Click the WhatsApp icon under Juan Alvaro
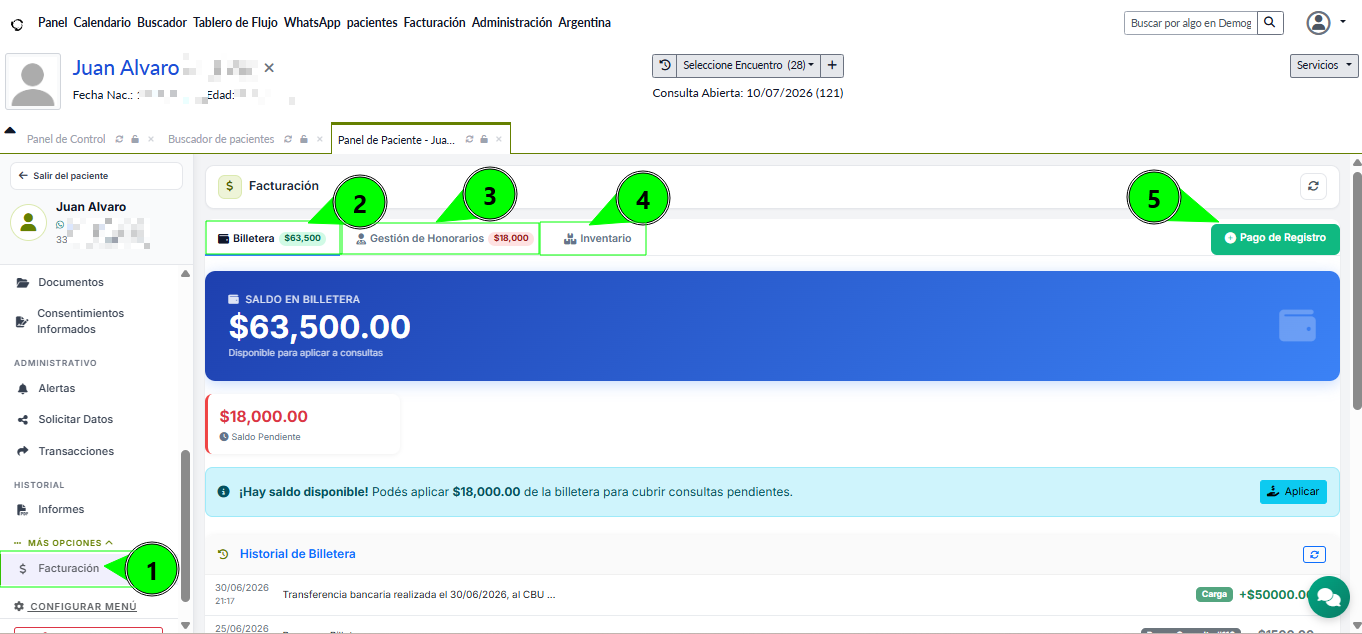The height and width of the screenshot is (634, 1362). pos(60,225)
